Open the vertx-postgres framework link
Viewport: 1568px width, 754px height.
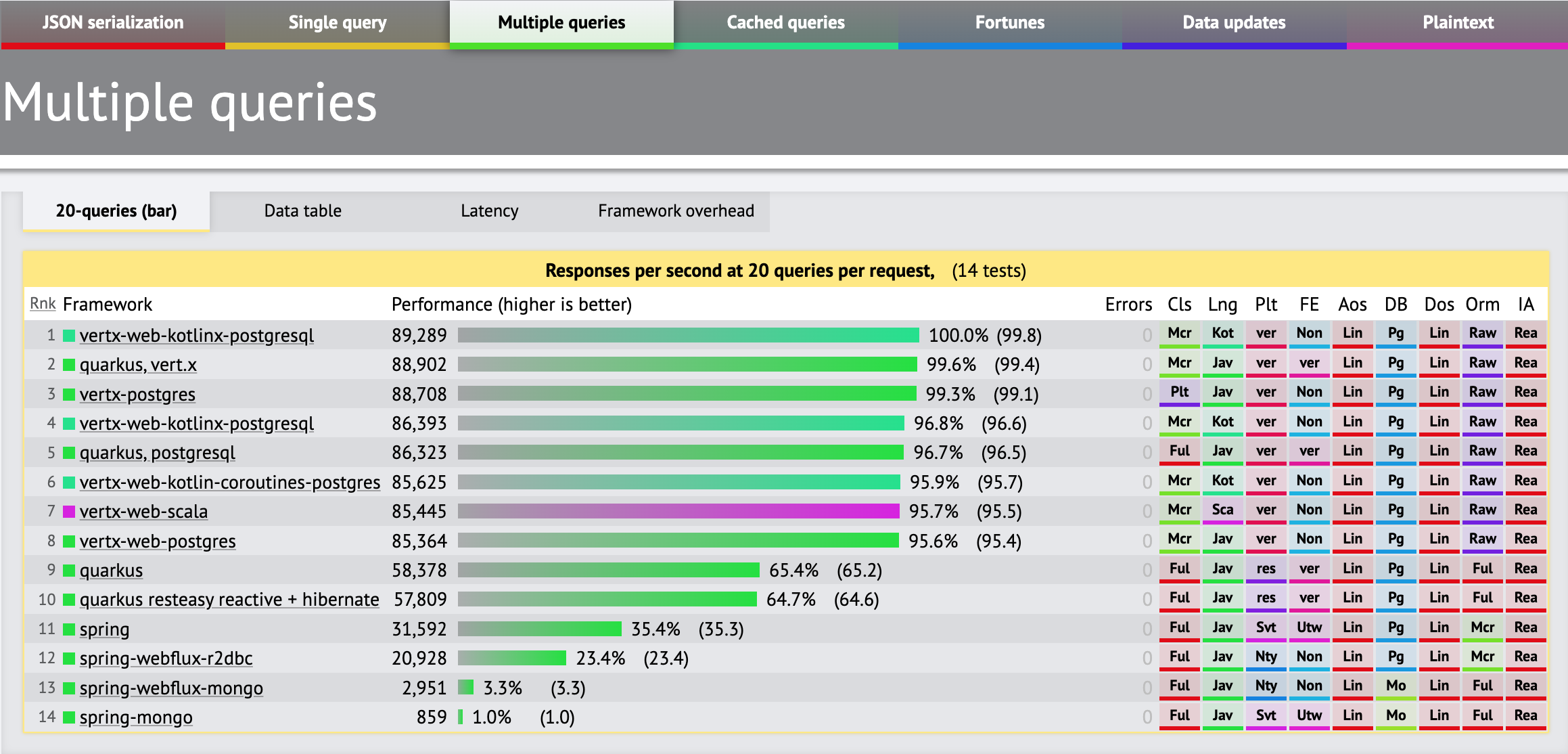click(137, 395)
